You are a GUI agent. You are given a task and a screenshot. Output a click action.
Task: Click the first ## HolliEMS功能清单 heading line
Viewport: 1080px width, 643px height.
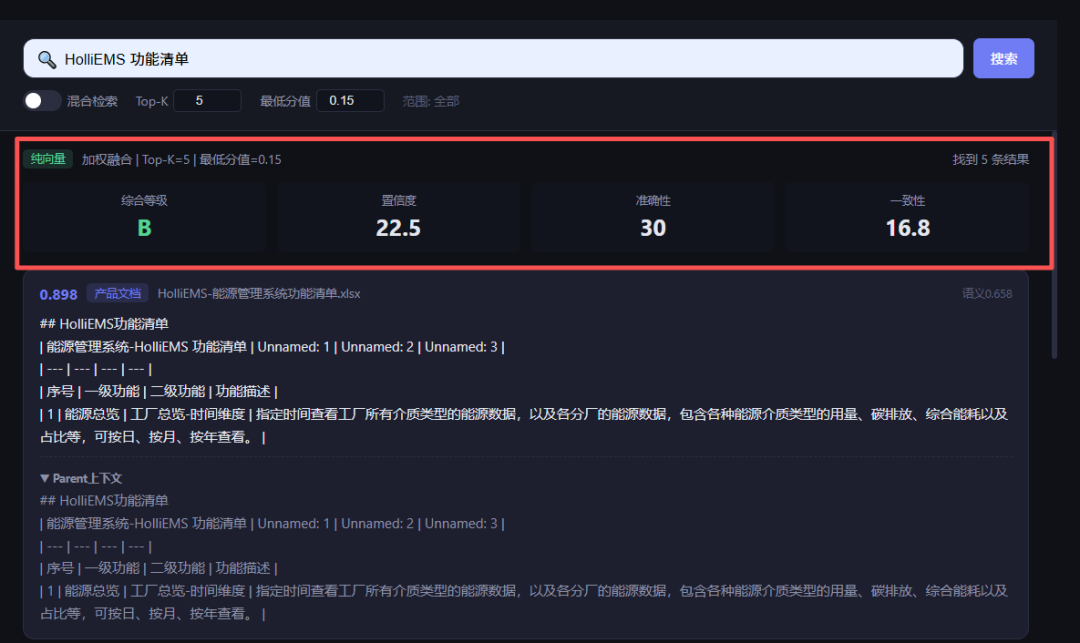tap(104, 324)
